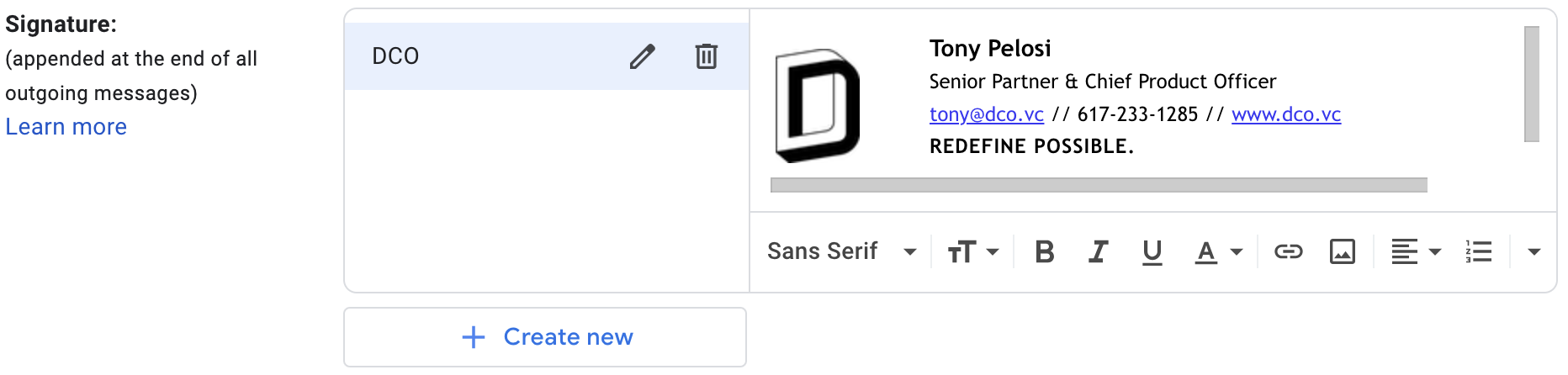1568x375 pixels.
Task: Click the signature vertical scrollbar
Action: click(x=1532, y=84)
